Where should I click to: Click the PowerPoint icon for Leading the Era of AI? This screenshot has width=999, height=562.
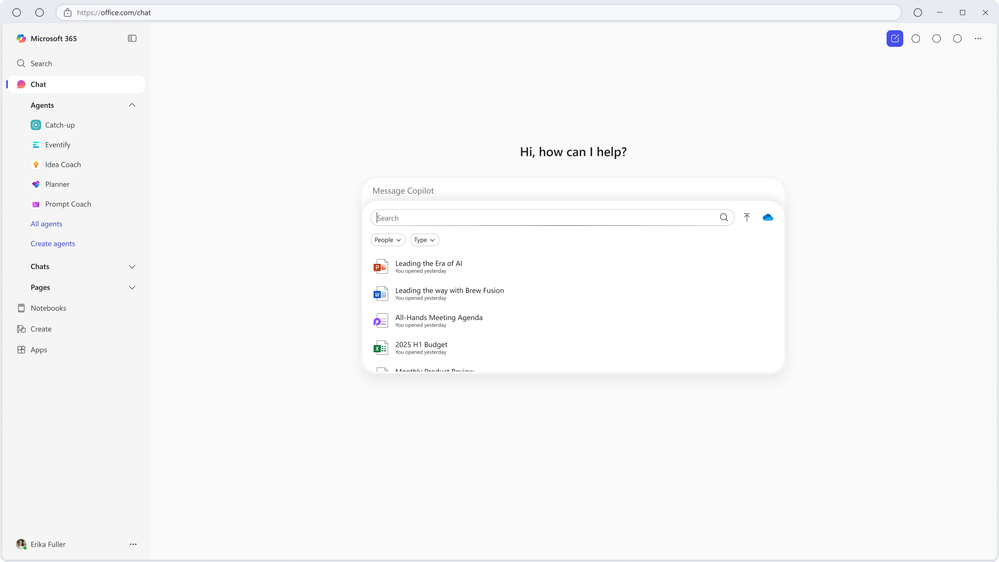point(380,266)
